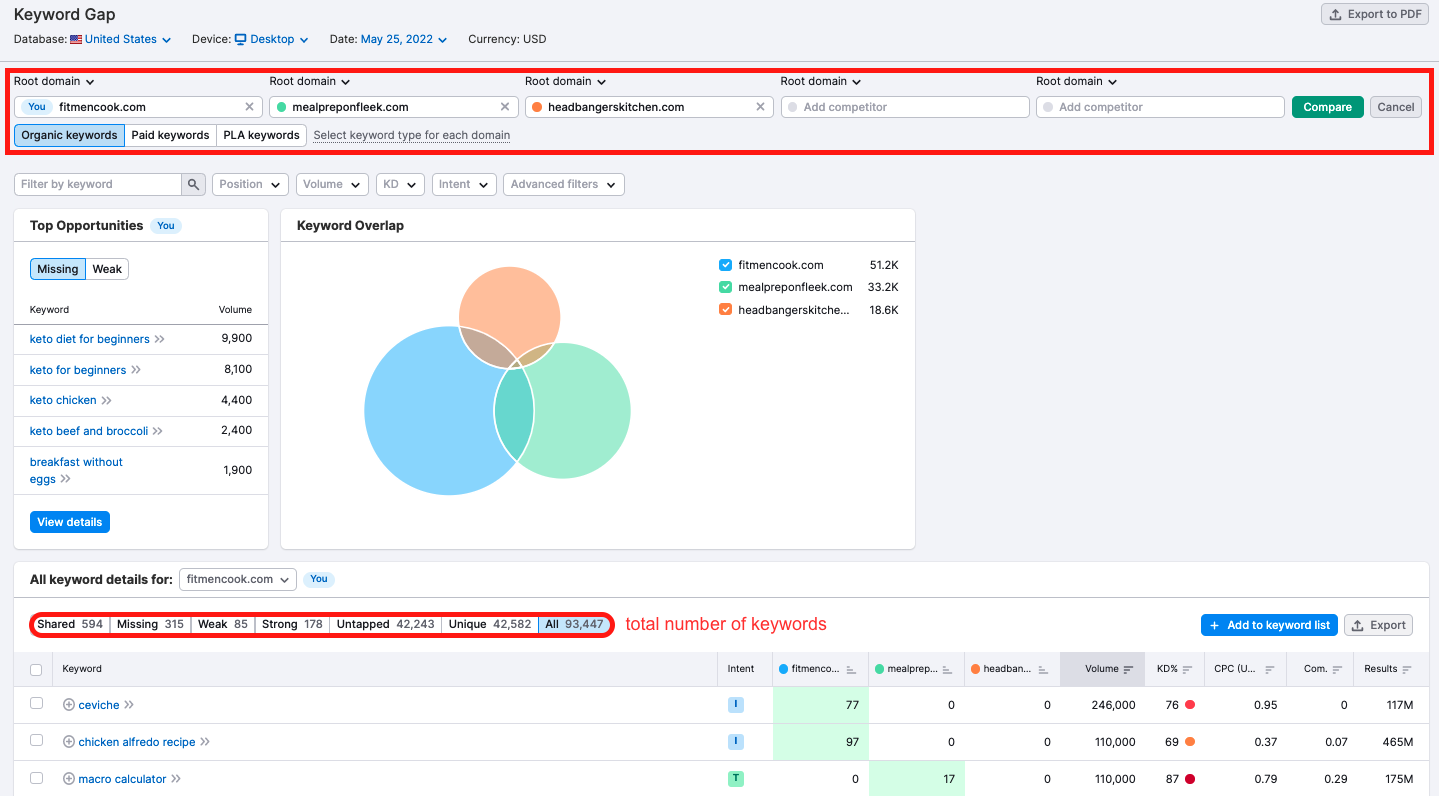Remove fitmencook.com with its X icon

(249, 107)
